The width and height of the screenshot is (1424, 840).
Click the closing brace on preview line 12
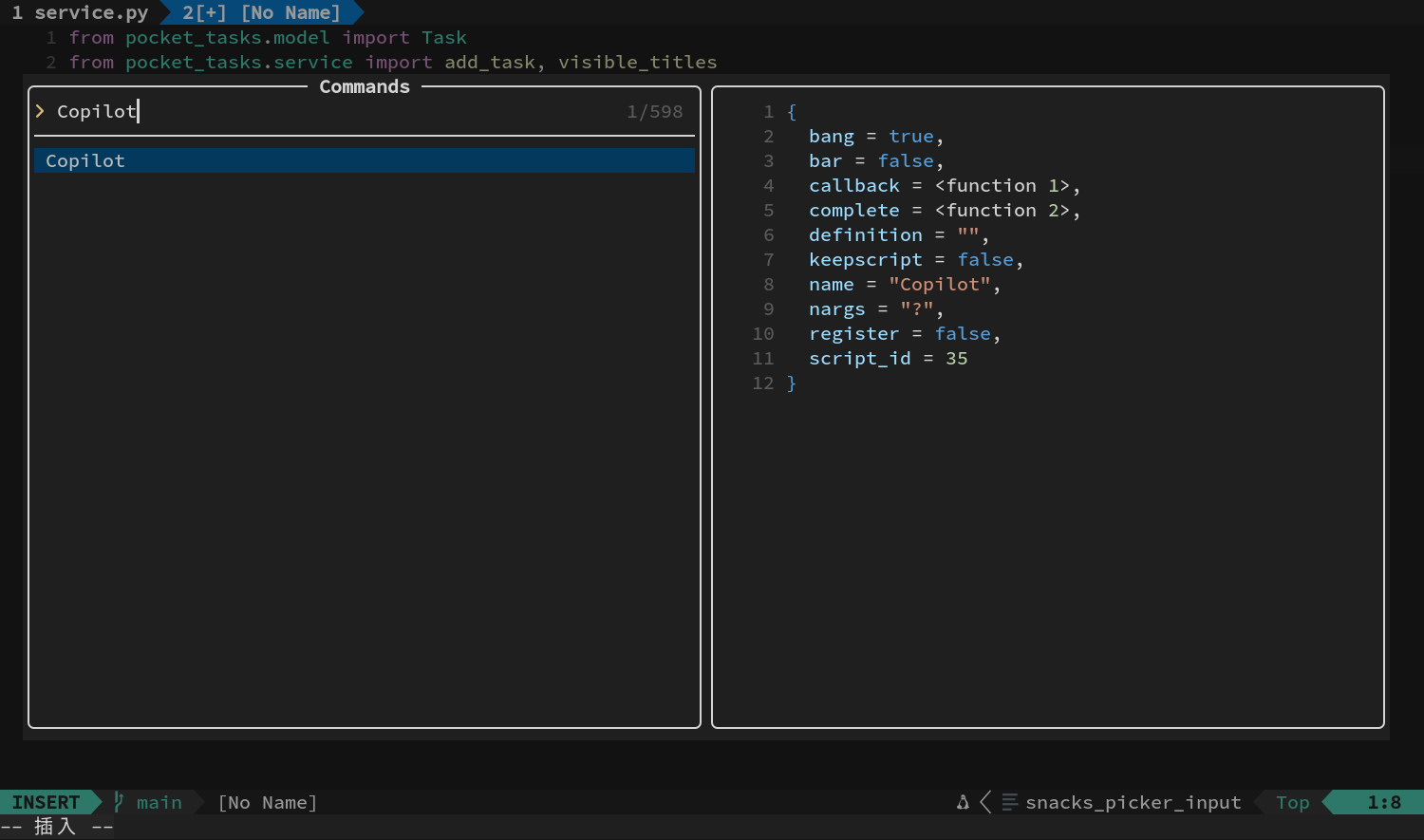click(792, 383)
